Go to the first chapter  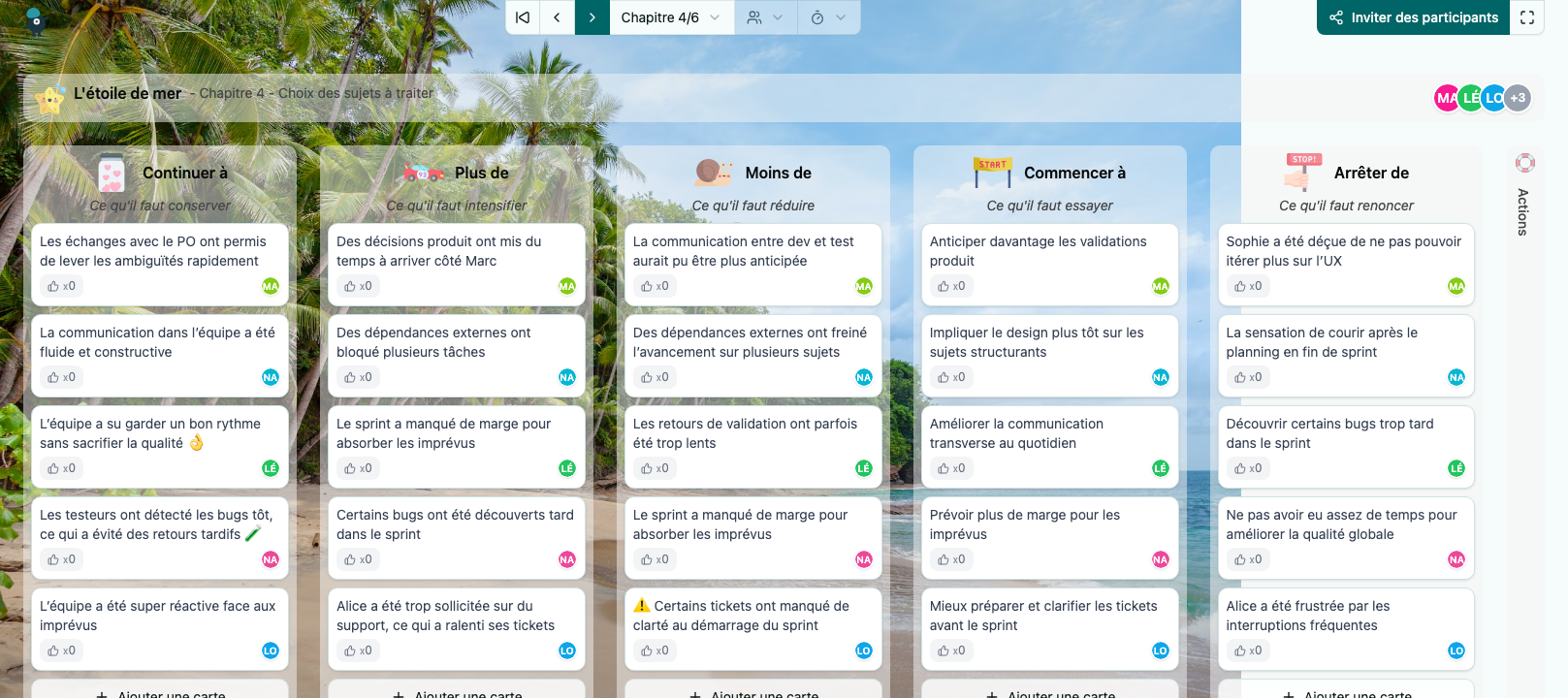pyautogui.click(x=523, y=17)
